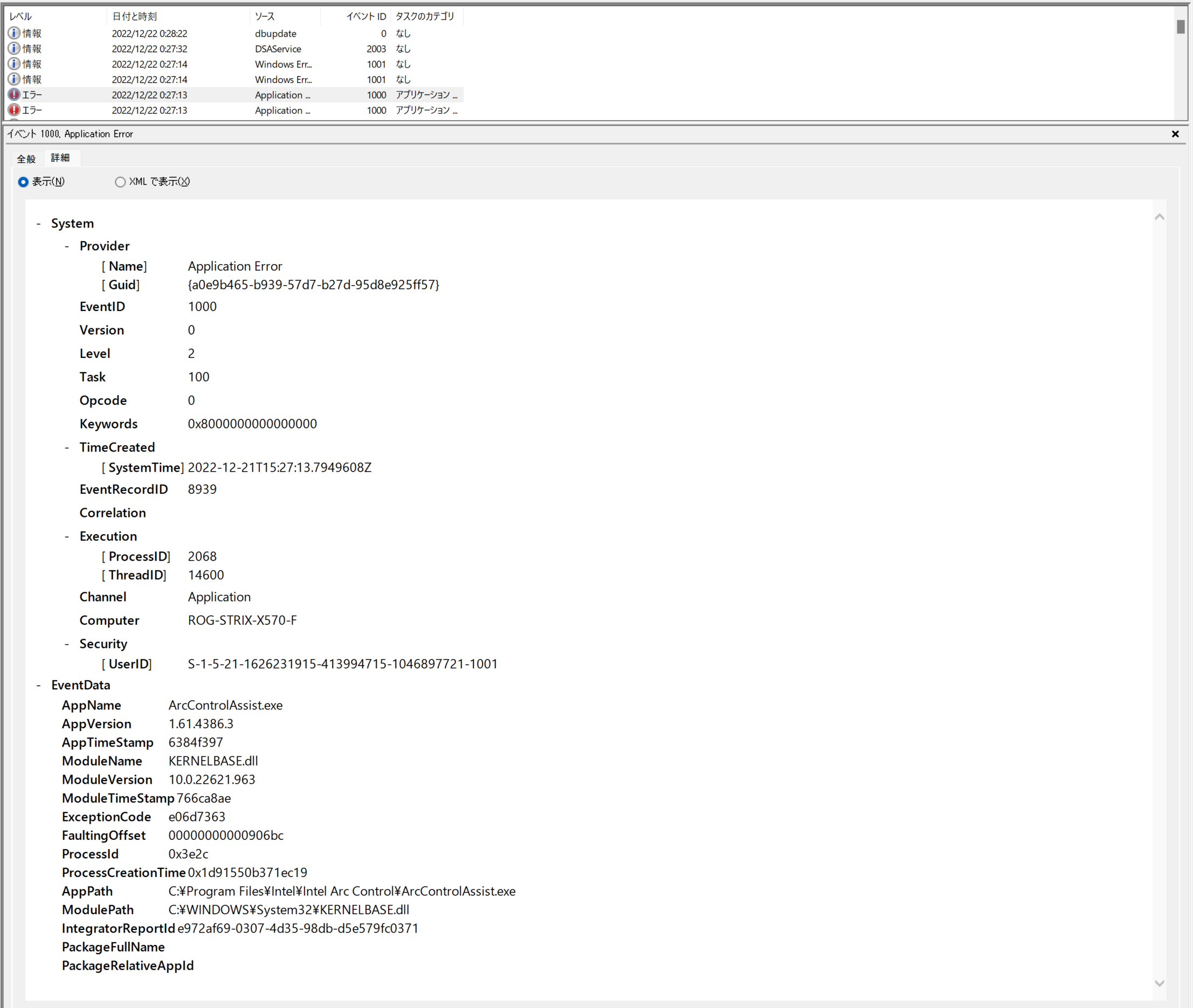This screenshot has height=1008, width=1193.
Task: Switch to the 詳細 tab
Action: point(60,158)
